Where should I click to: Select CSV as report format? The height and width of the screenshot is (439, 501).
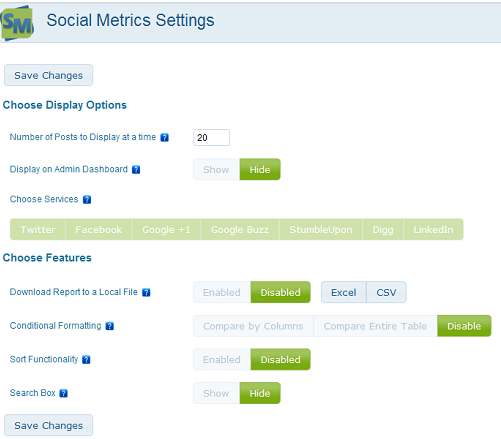pyautogui.click(x=386, y=292)
